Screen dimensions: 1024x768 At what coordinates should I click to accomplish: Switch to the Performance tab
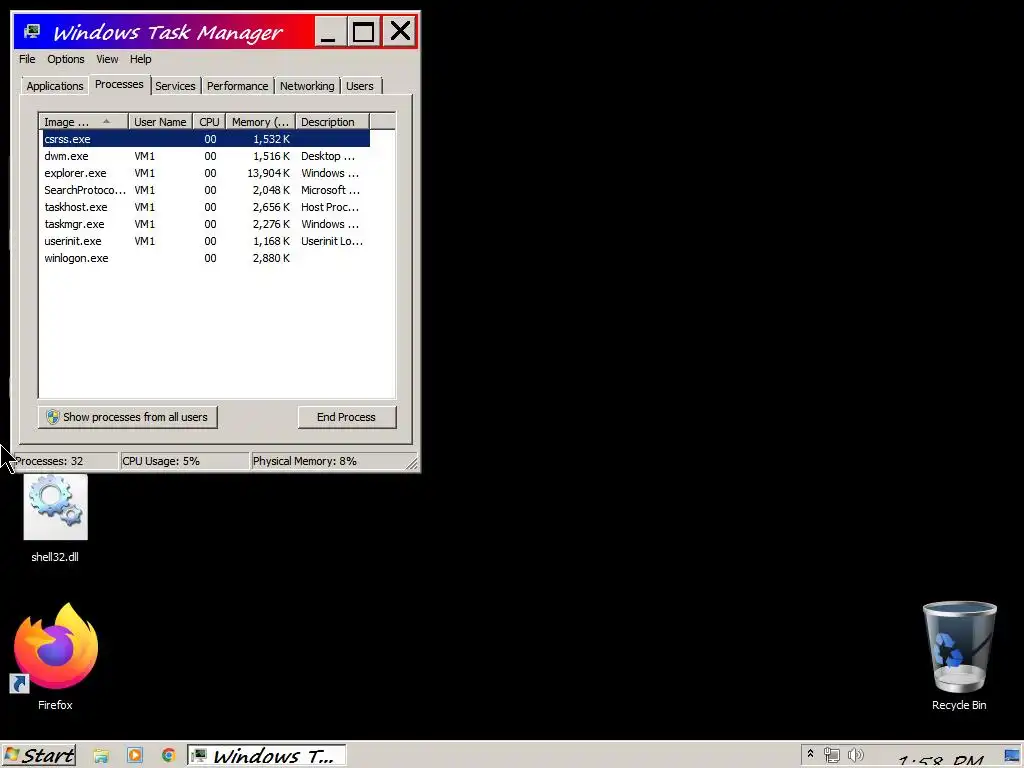pyautogui.click(x=238, y=86)
